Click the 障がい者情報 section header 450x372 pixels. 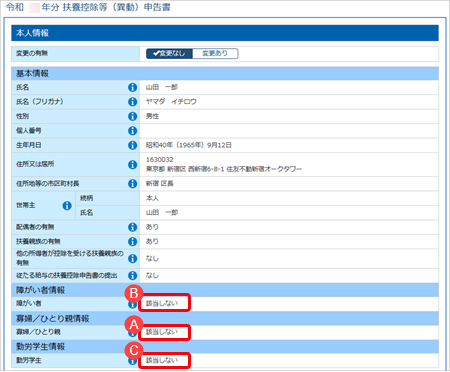click(225, 290)
